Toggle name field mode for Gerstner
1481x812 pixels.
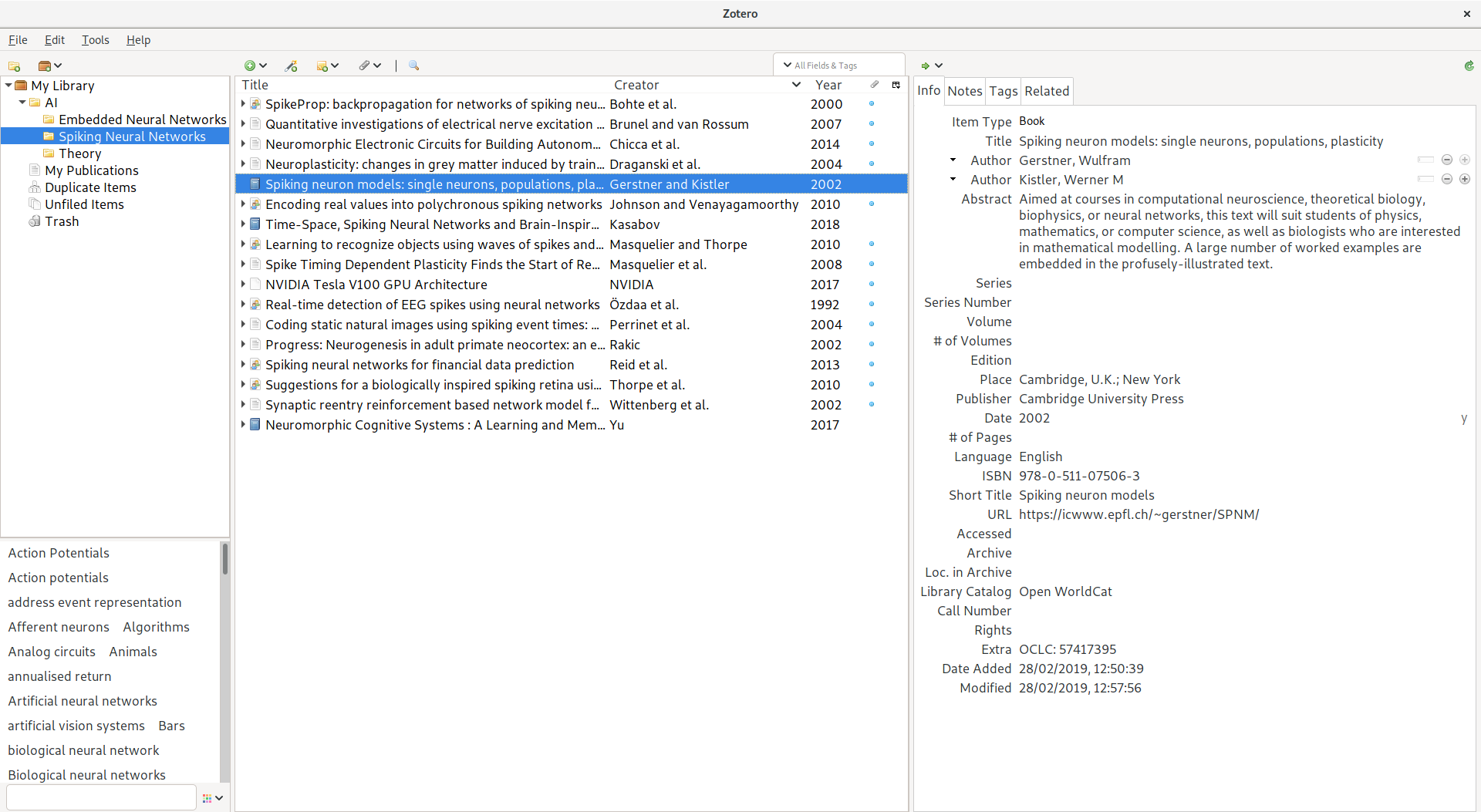pos(1425,160)
